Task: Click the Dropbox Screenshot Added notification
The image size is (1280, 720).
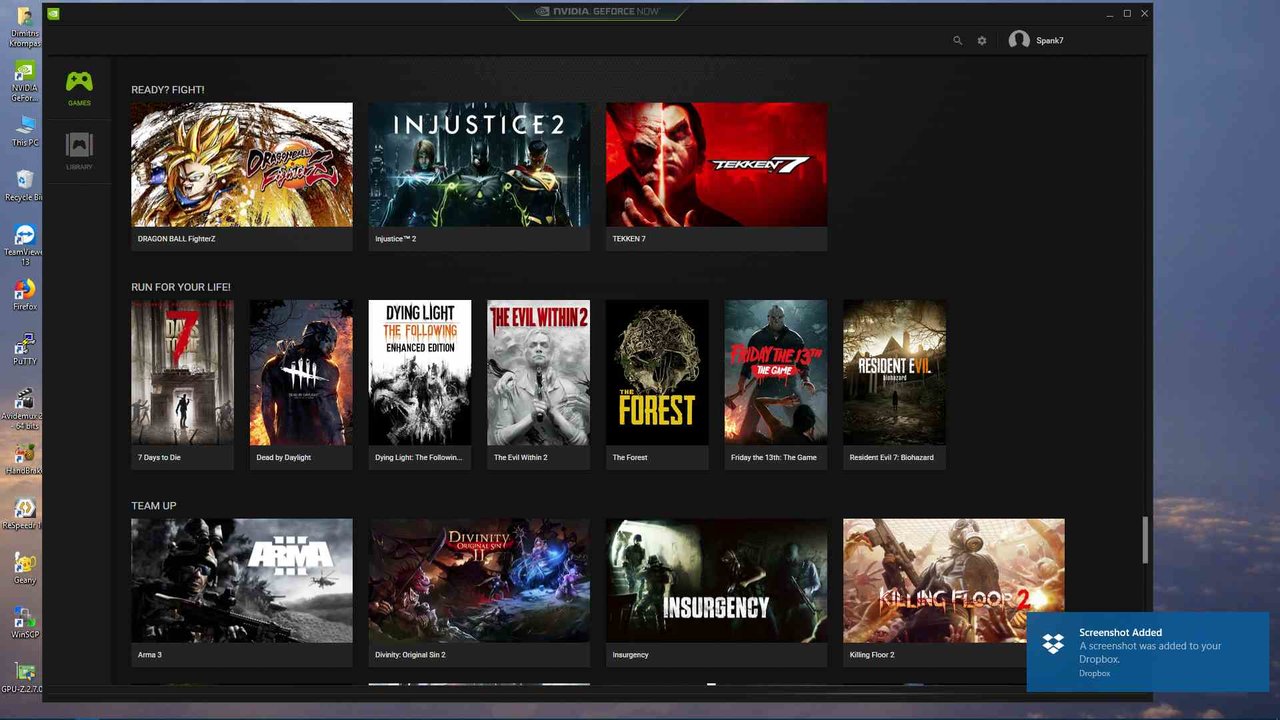Action: point(1148,652)
